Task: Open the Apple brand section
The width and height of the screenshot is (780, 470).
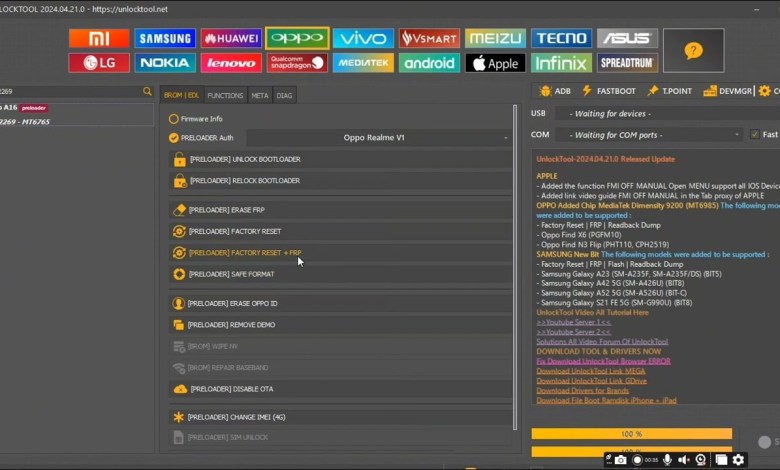Action: coord(495,63)
